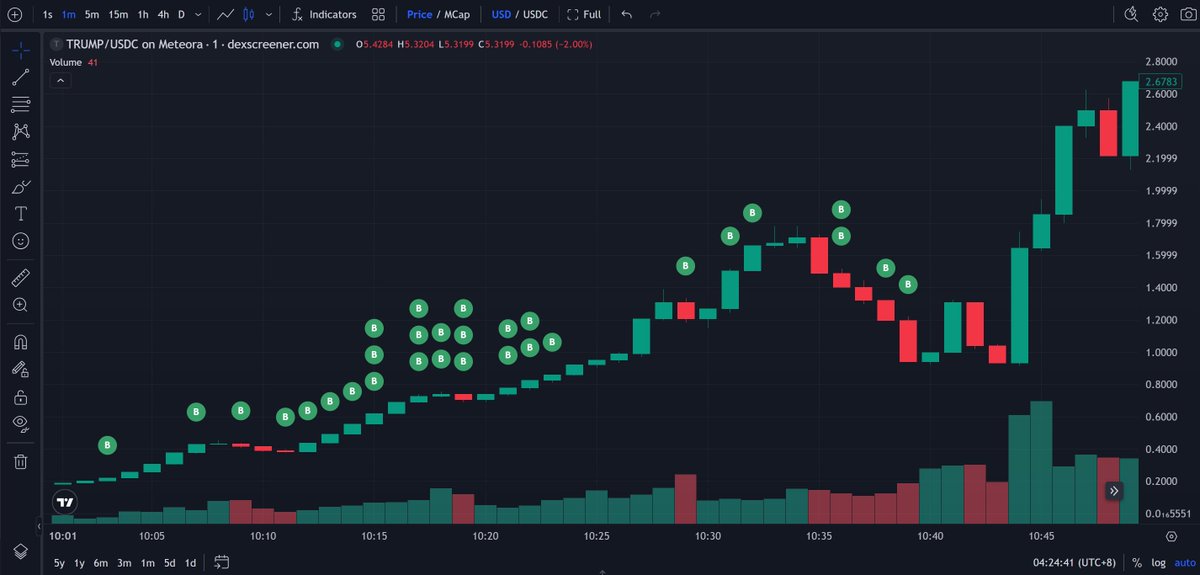Select the brush drawing tool
Viewport: 1200px width, 575px height.
pos(21,187)
